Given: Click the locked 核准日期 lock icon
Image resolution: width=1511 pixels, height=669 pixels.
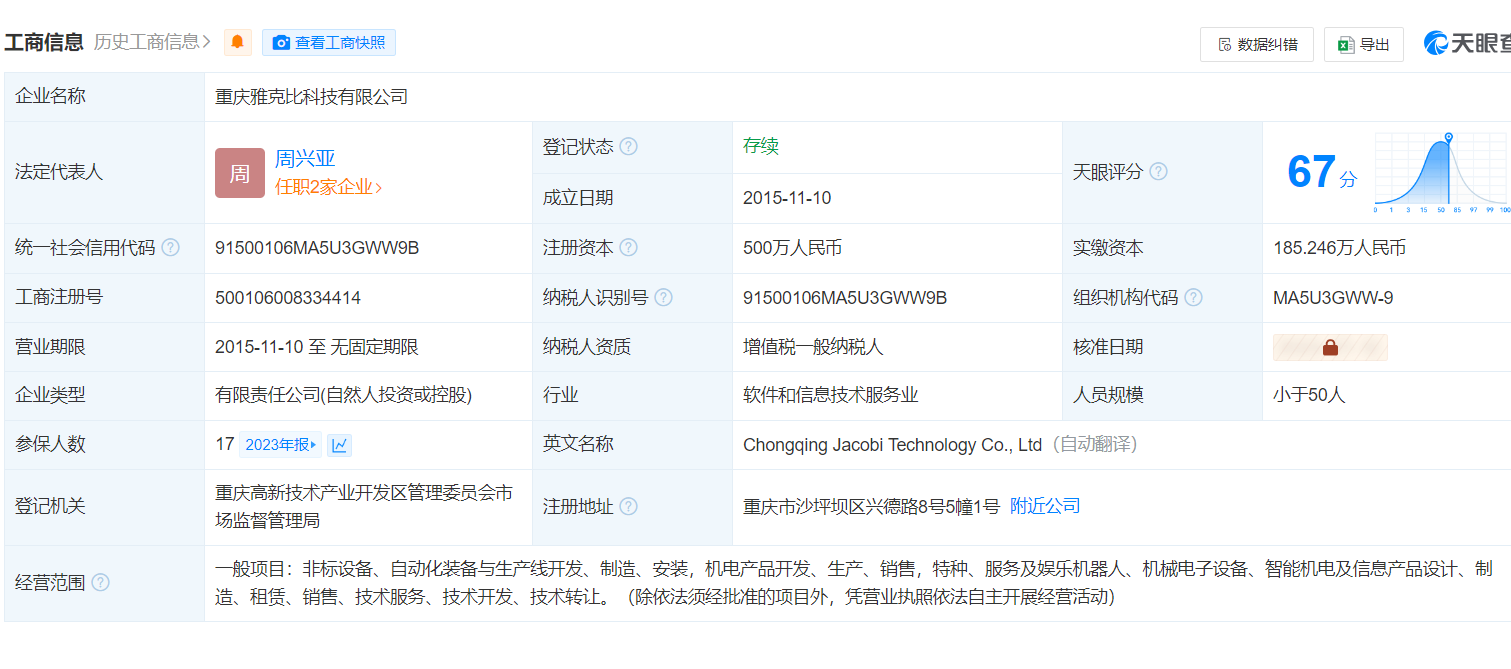Looking at the screenshot, I should (1330, 347).
